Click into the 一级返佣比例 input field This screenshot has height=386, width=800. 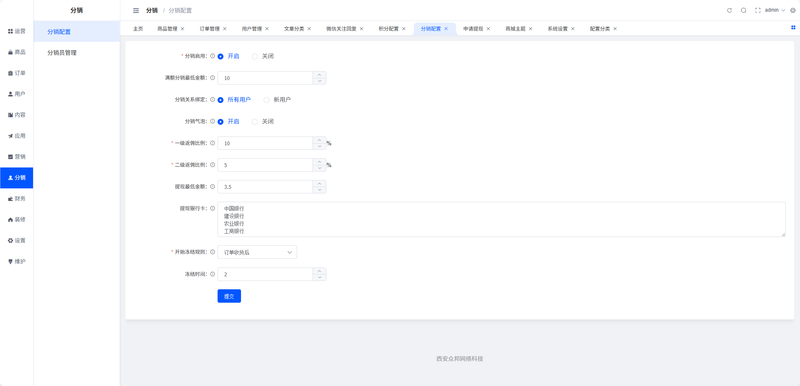click(265, 143)
